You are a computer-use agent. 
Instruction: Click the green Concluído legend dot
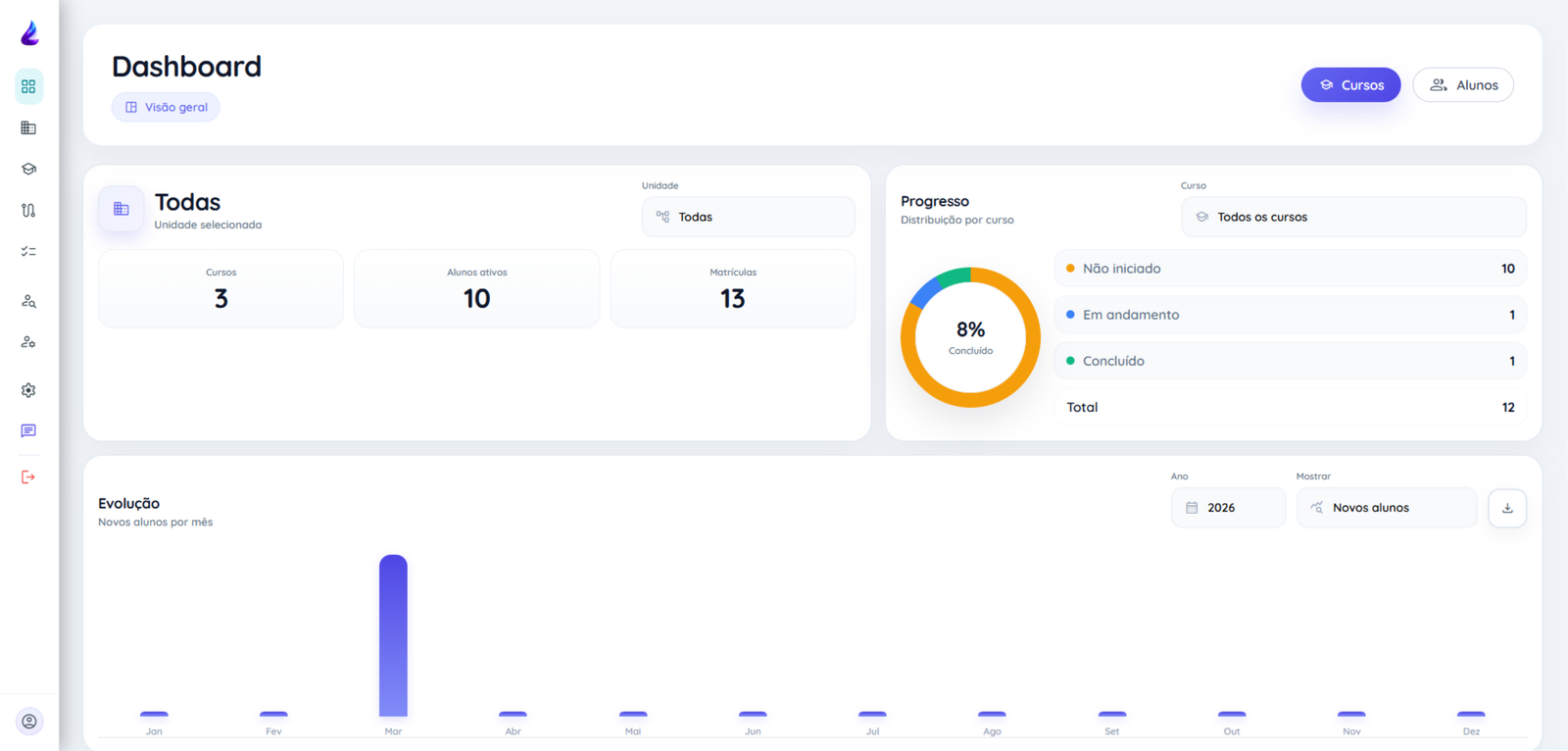[x=1070, y=361]
